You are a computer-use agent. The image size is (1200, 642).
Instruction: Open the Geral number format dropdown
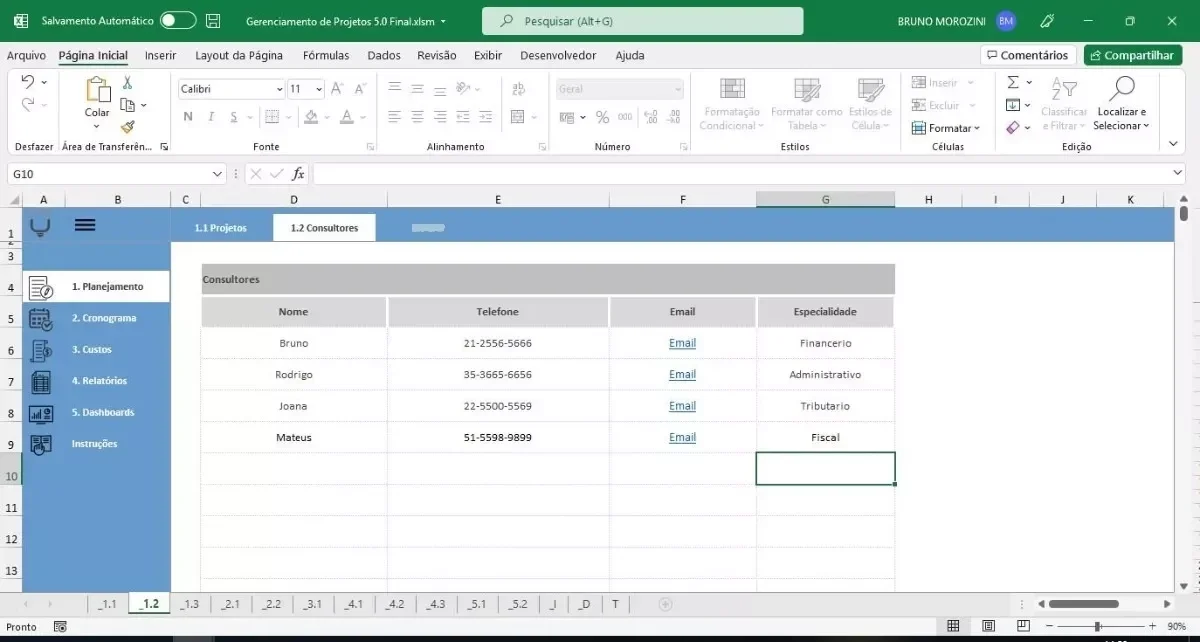click(x=677, y=89)
